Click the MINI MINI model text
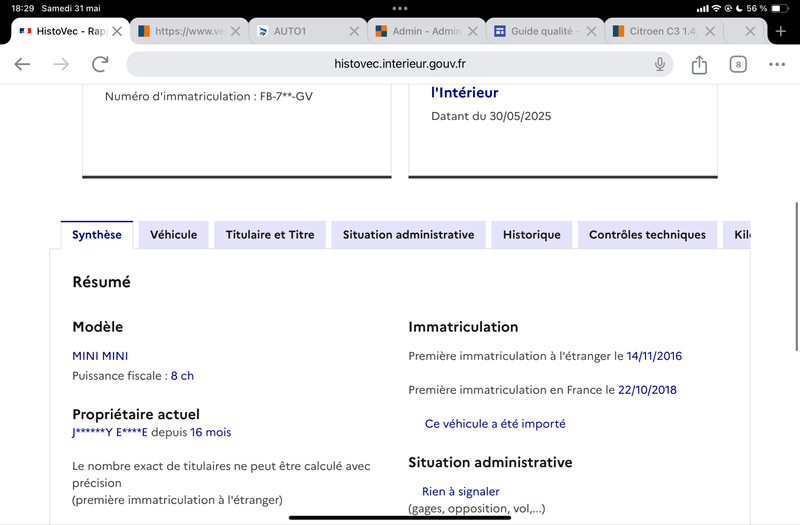The image size is (800, 525). click(100, 356)
